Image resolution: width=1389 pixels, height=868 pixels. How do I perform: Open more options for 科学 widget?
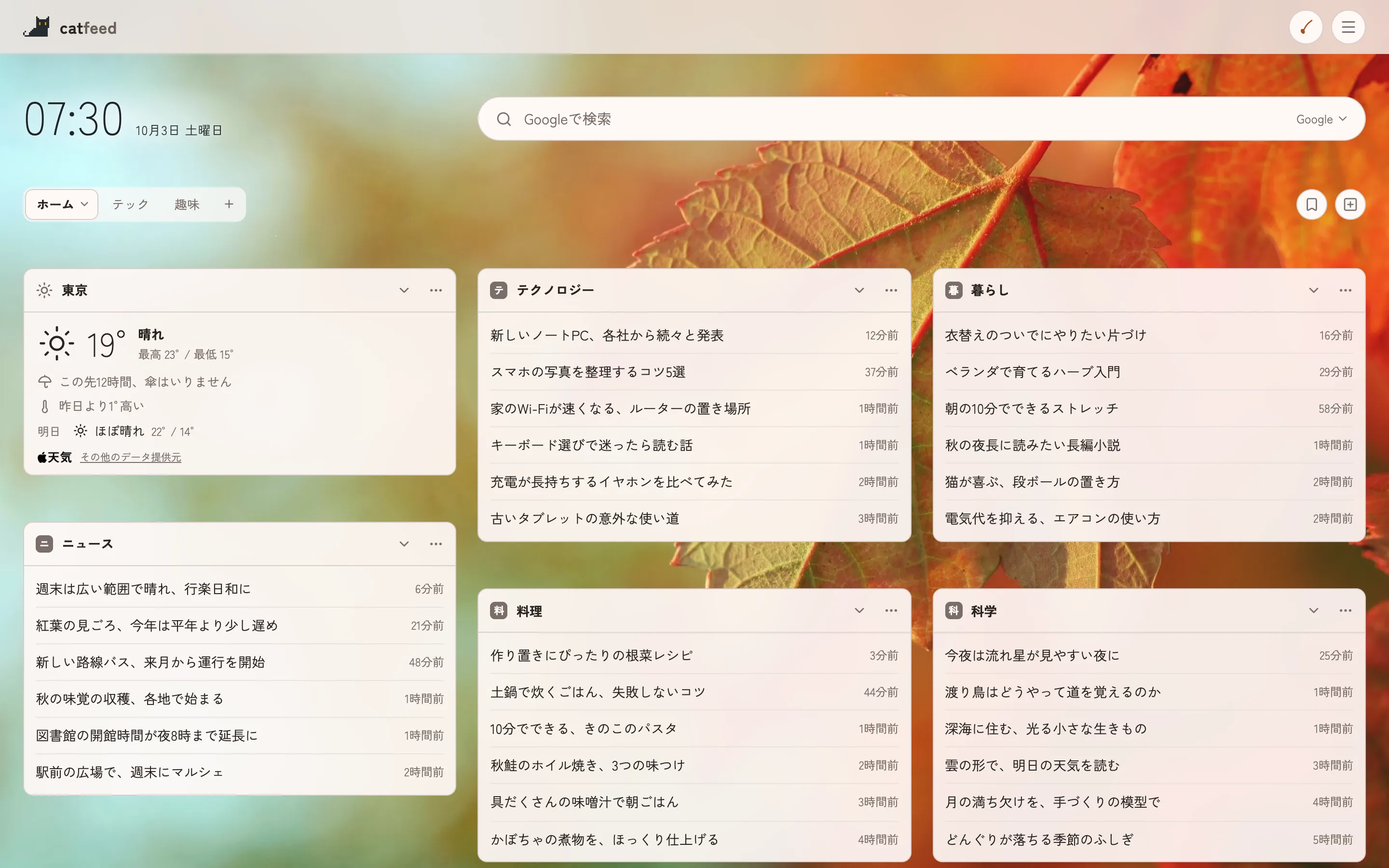1346,610
